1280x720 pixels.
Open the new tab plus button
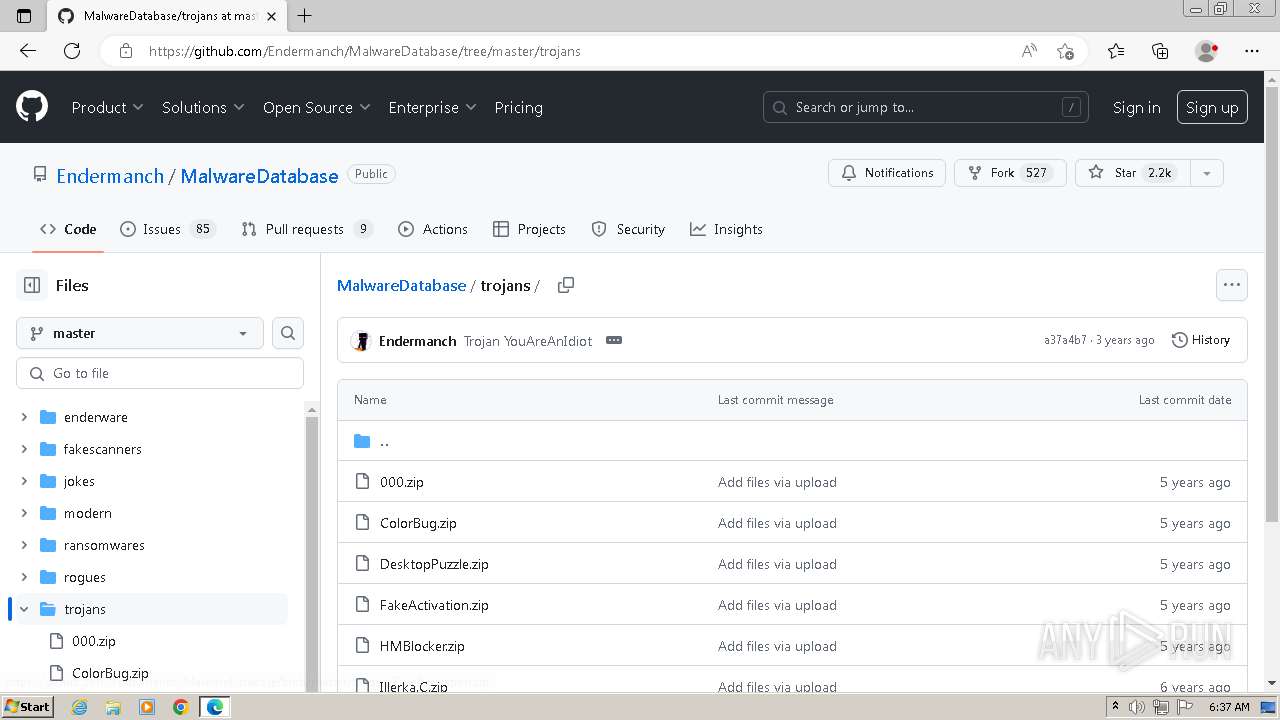(305, 15)
